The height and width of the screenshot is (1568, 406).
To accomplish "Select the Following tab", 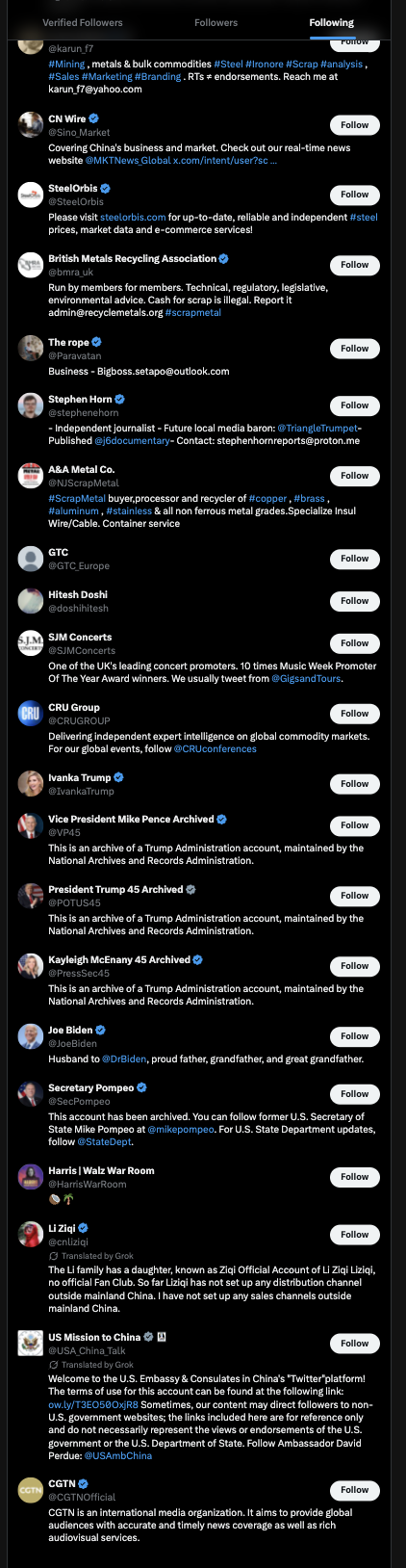I will coord(332,22).
